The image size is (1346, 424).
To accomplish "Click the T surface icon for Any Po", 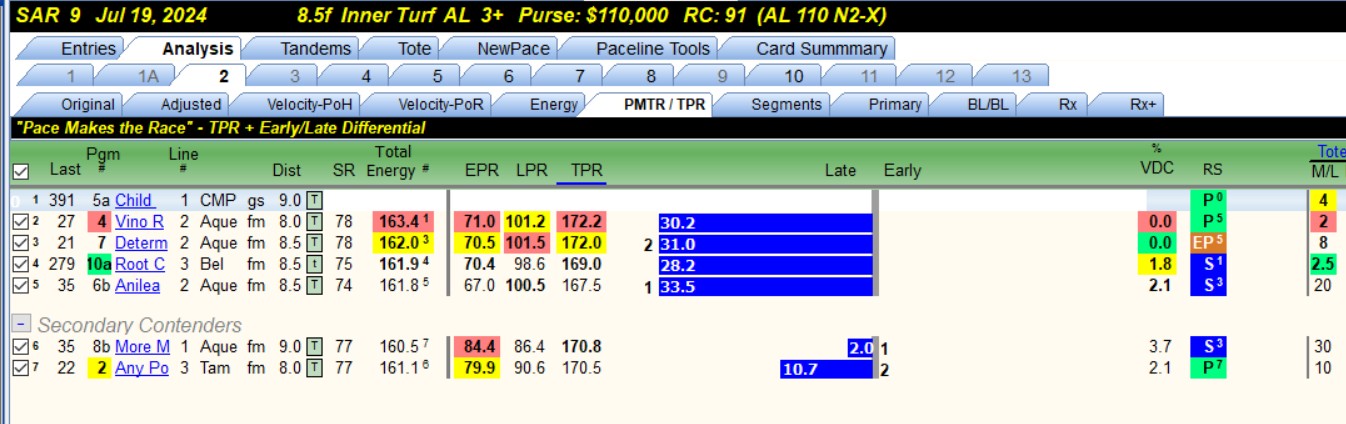I will [x=314, y=368].
